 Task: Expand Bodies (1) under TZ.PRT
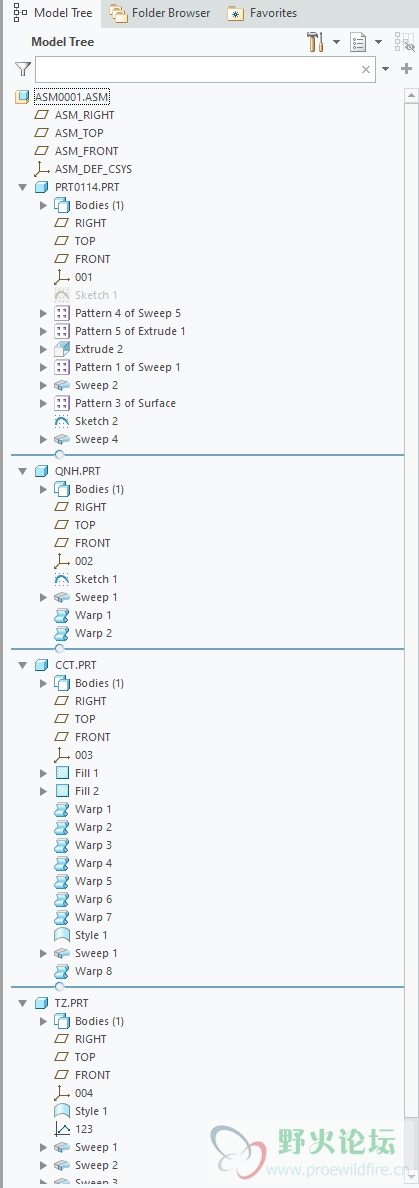43,1021
